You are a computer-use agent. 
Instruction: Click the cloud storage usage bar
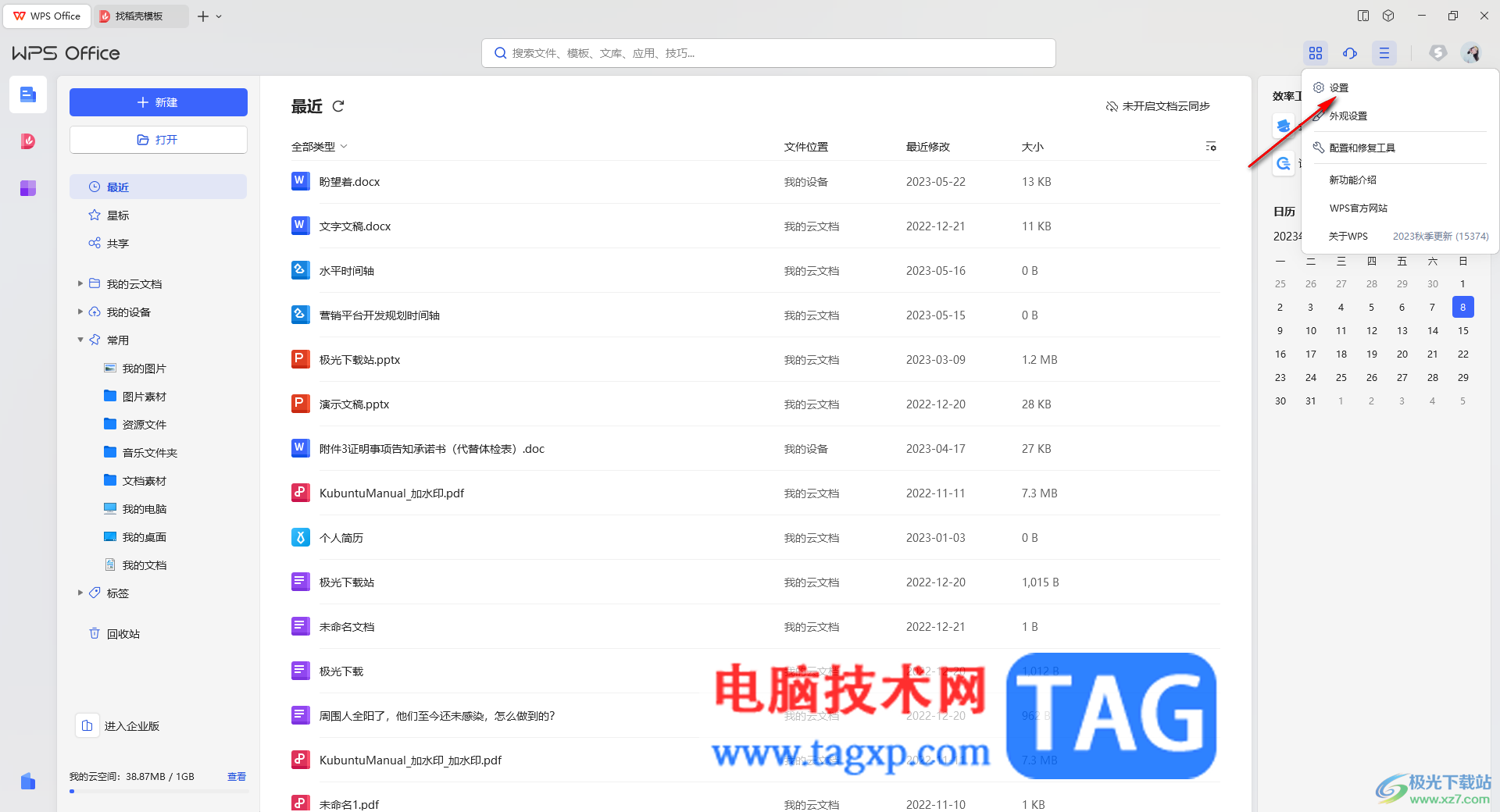[159, 791]
